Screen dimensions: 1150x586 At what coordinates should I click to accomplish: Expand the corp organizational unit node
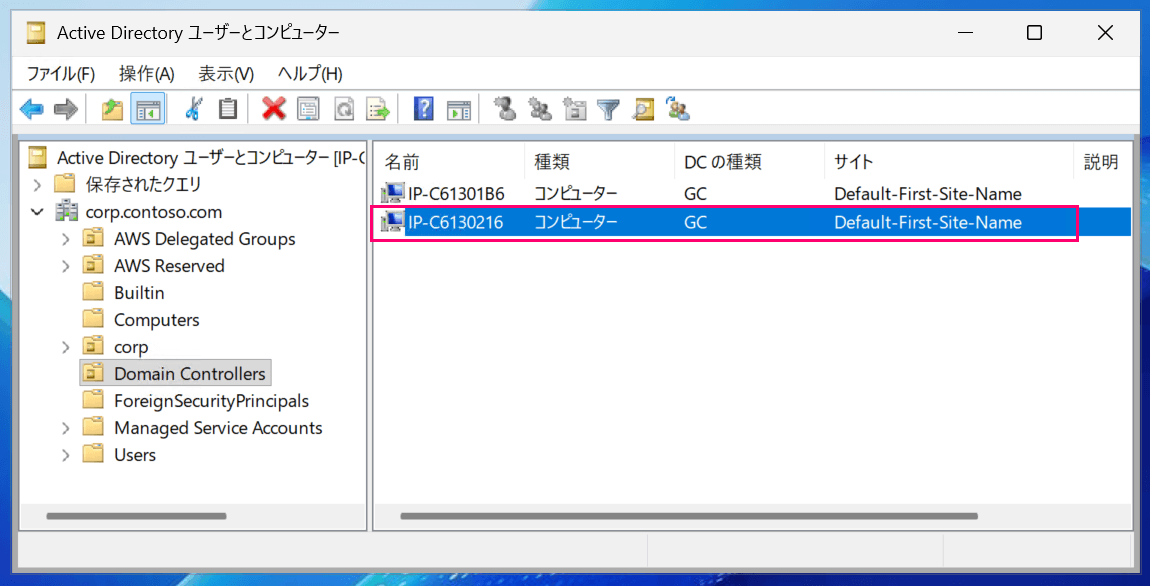[66, 346]
